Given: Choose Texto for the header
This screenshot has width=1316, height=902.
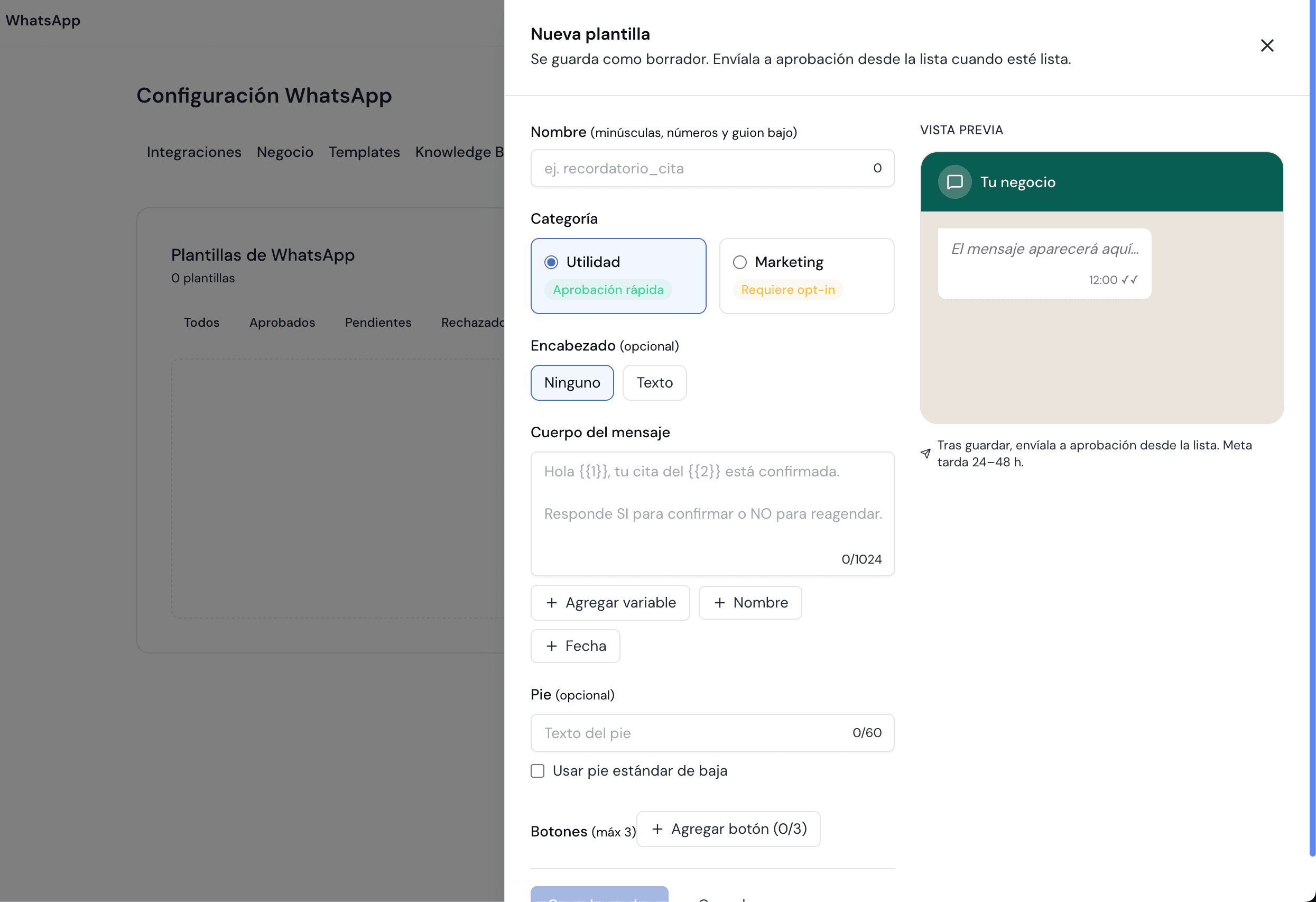Looking at the screenshot, I should point(655,383).
